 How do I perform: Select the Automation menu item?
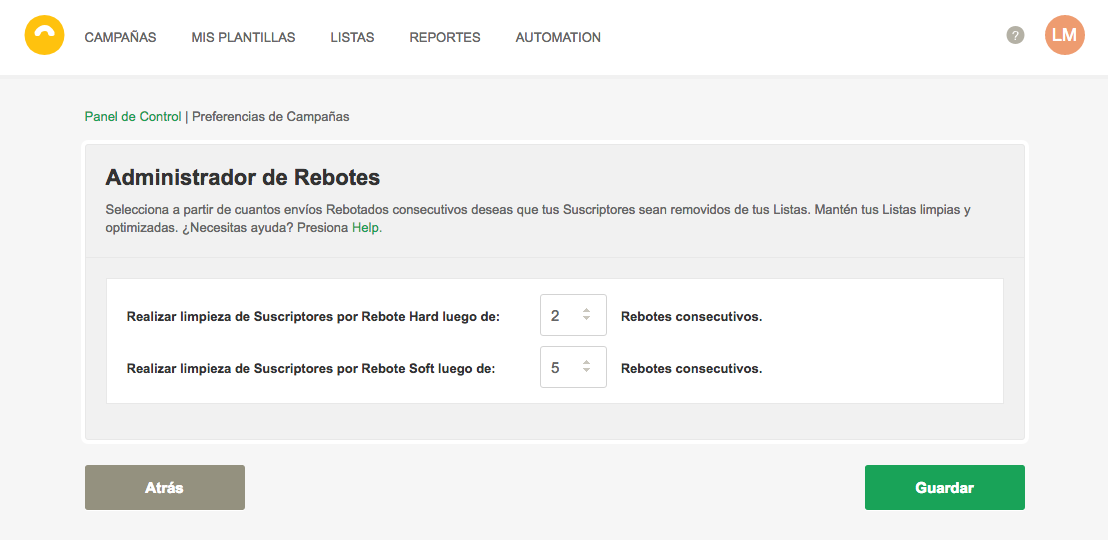pos(558,37)
